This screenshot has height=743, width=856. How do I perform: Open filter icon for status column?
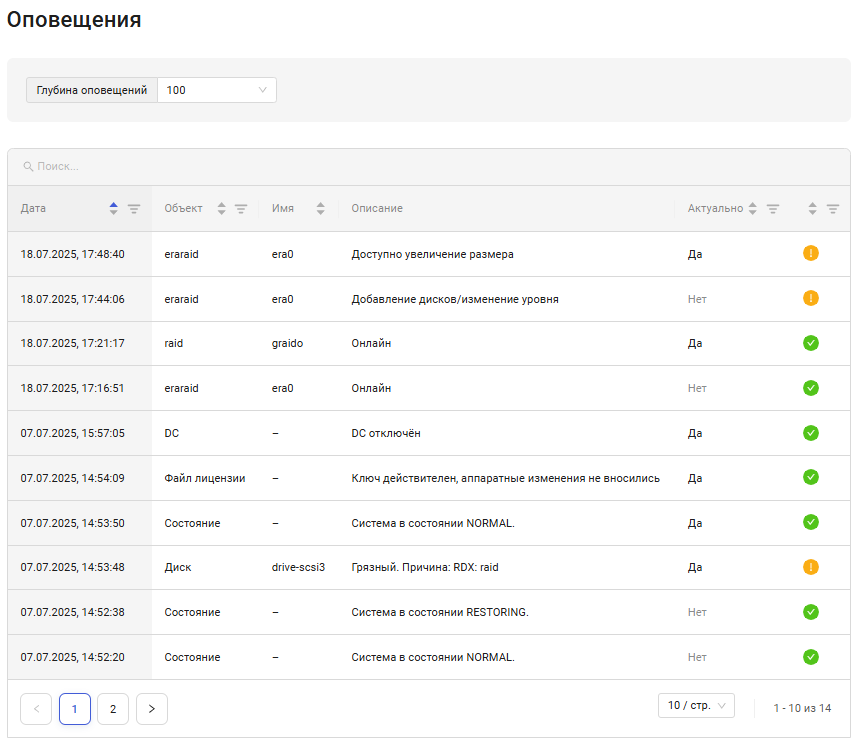832,209
